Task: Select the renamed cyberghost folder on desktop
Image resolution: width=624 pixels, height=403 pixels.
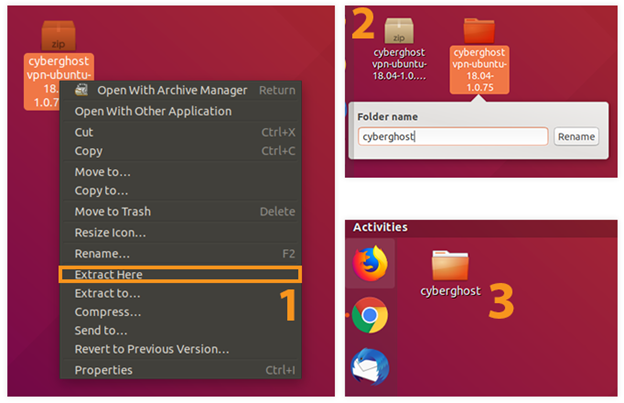Action: click(x=450, y=265)
